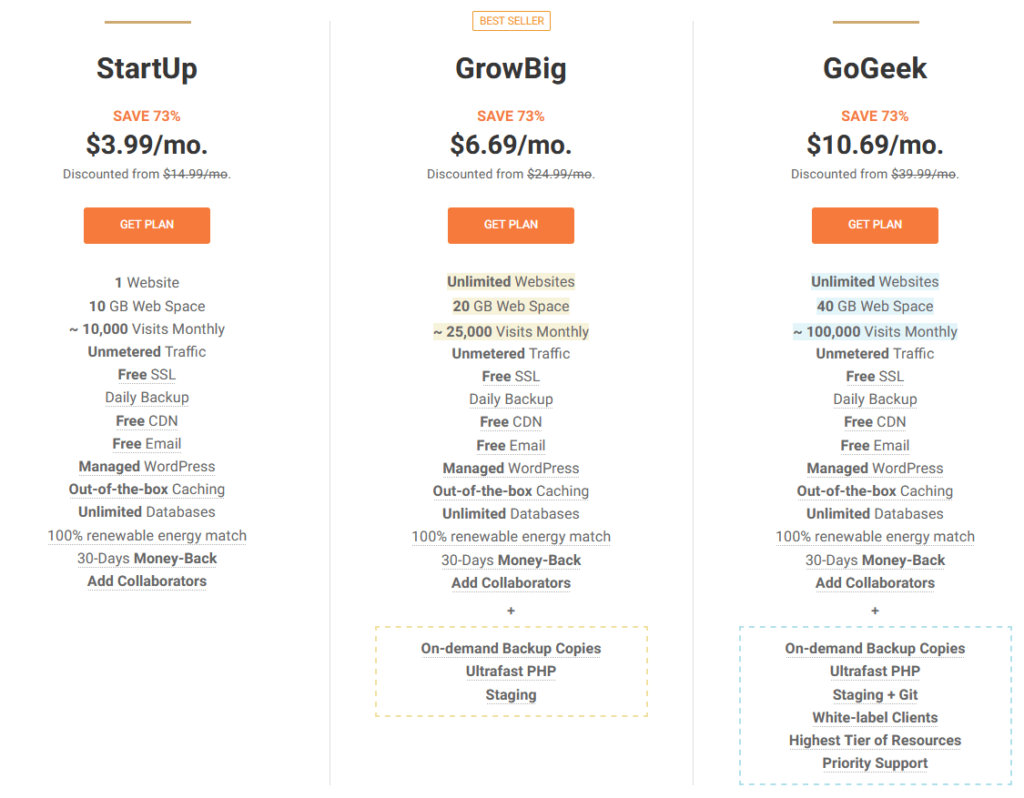Click StartUp's Add Collaborators feature
Viewport: 1024px width, 798px height.
(x=147, y=581)
